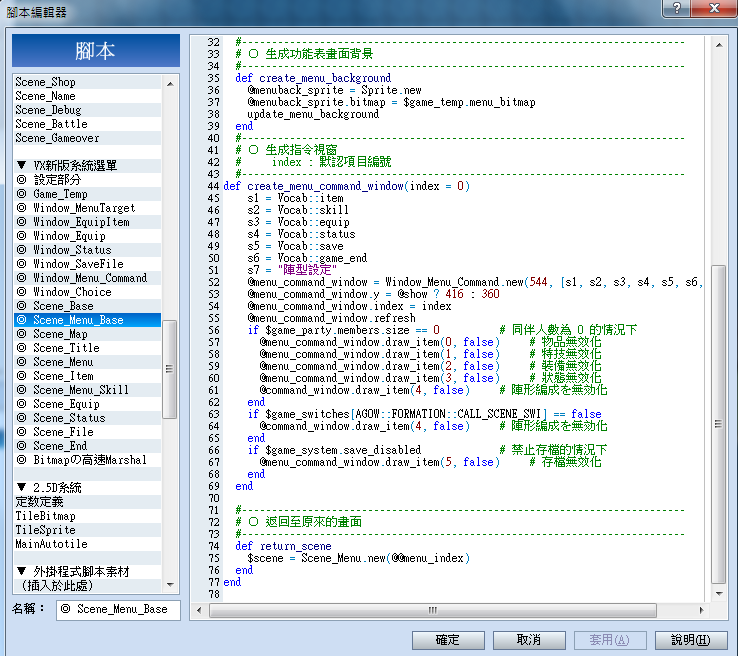Select the (插入於此處) script entry
This screenshot has width=738, height=656.
(88, 586)
